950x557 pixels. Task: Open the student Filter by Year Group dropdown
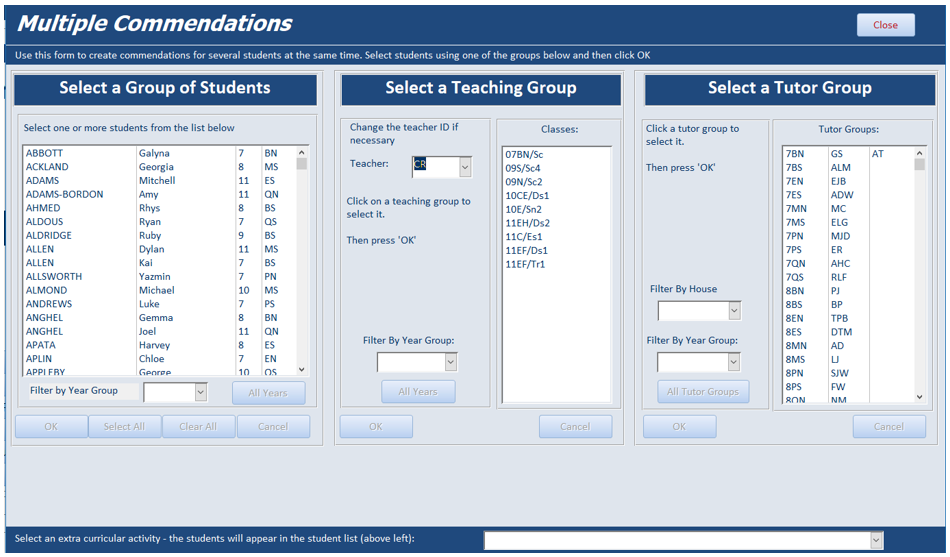(201, 392)
